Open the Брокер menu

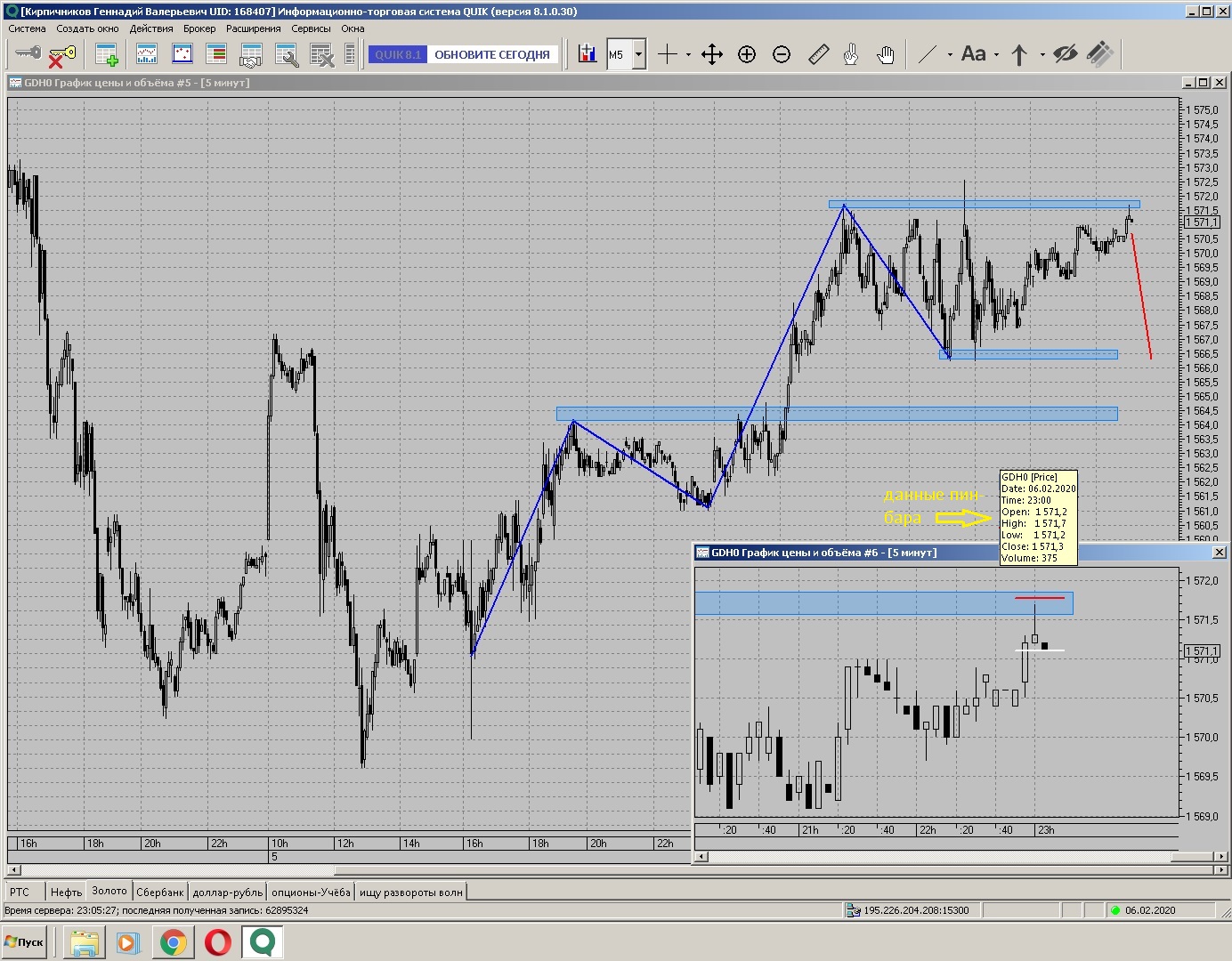click(x=199, y=28)
